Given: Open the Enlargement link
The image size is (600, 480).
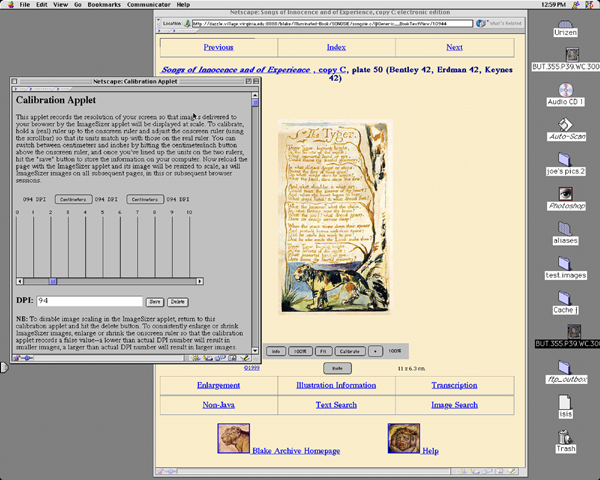Looking at the screenshot, I should 218,385.
